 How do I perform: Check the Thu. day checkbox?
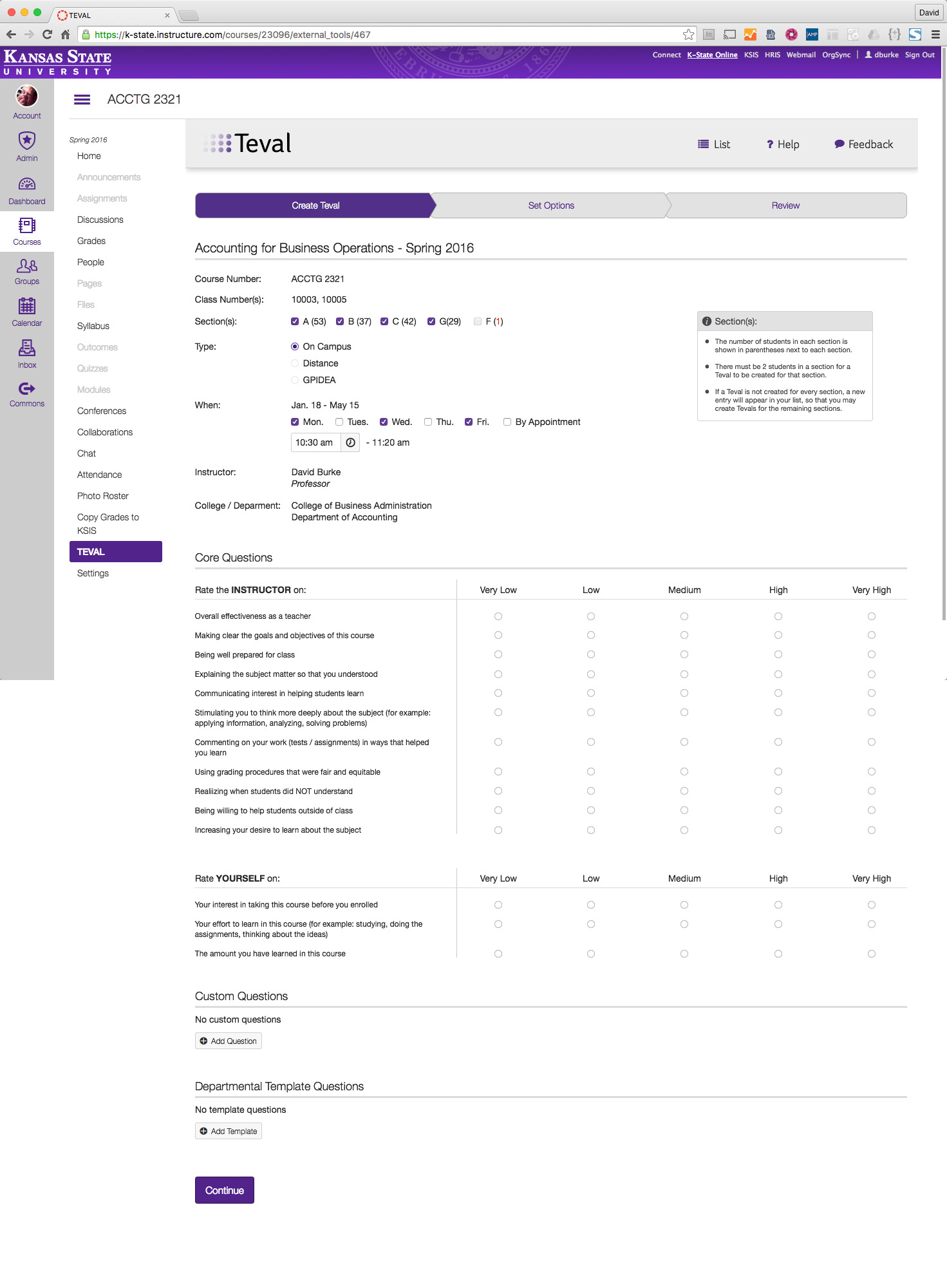point(428,422)
